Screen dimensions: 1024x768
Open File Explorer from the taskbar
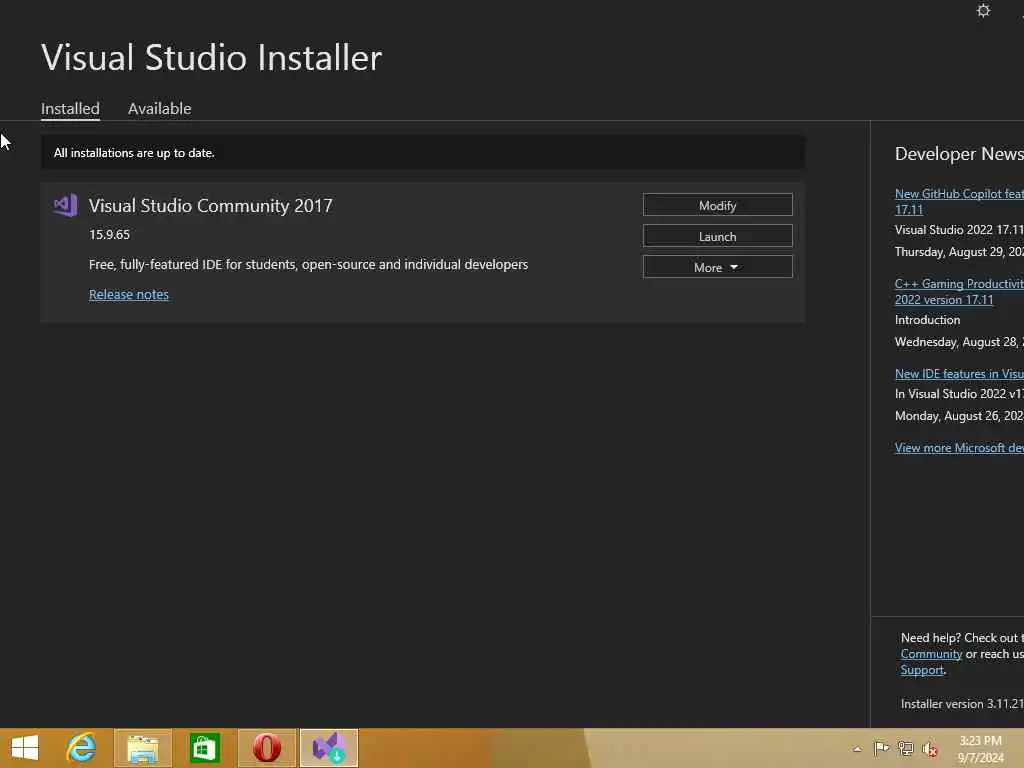143,748
